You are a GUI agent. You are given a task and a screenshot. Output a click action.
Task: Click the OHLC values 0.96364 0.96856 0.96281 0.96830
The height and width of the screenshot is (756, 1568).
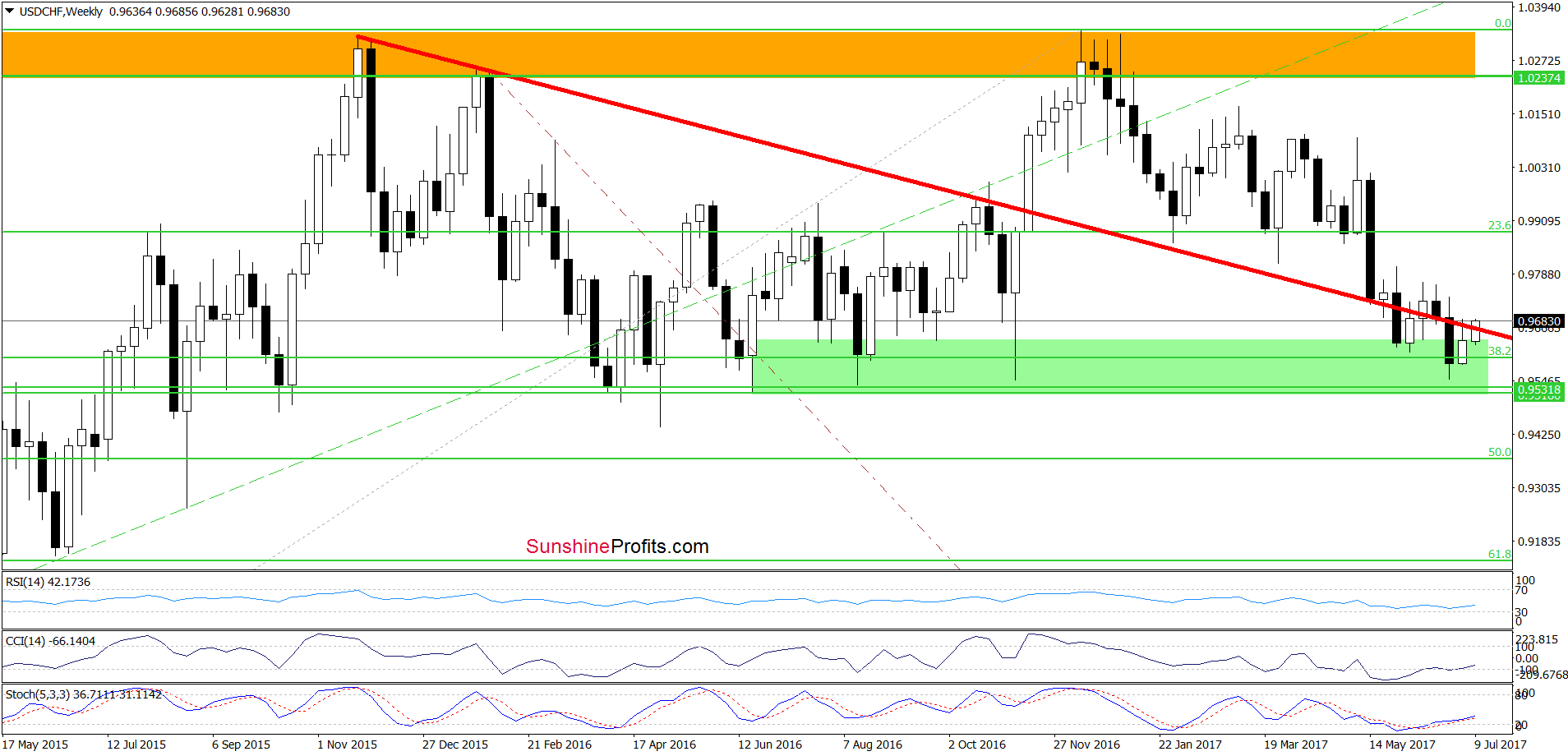pos(200,12)
